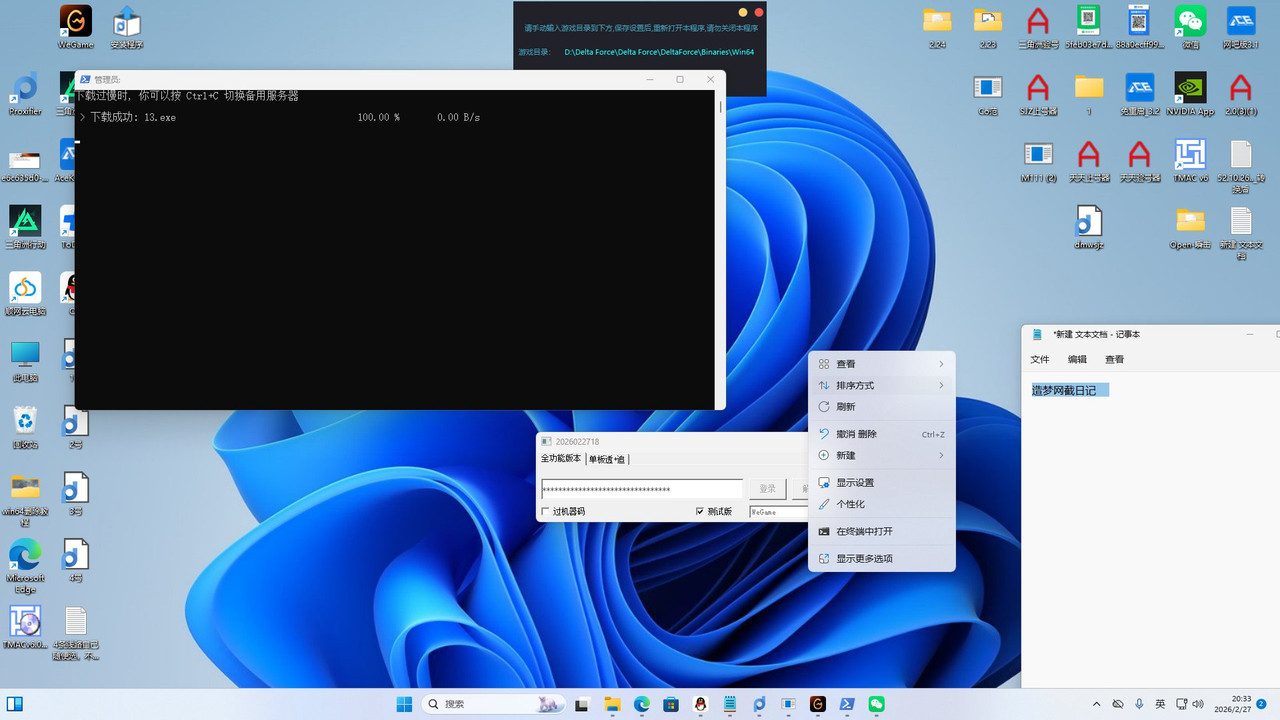Open the 4号 file on desktop
Screen dimensions: 1280x720
[76, 560]
